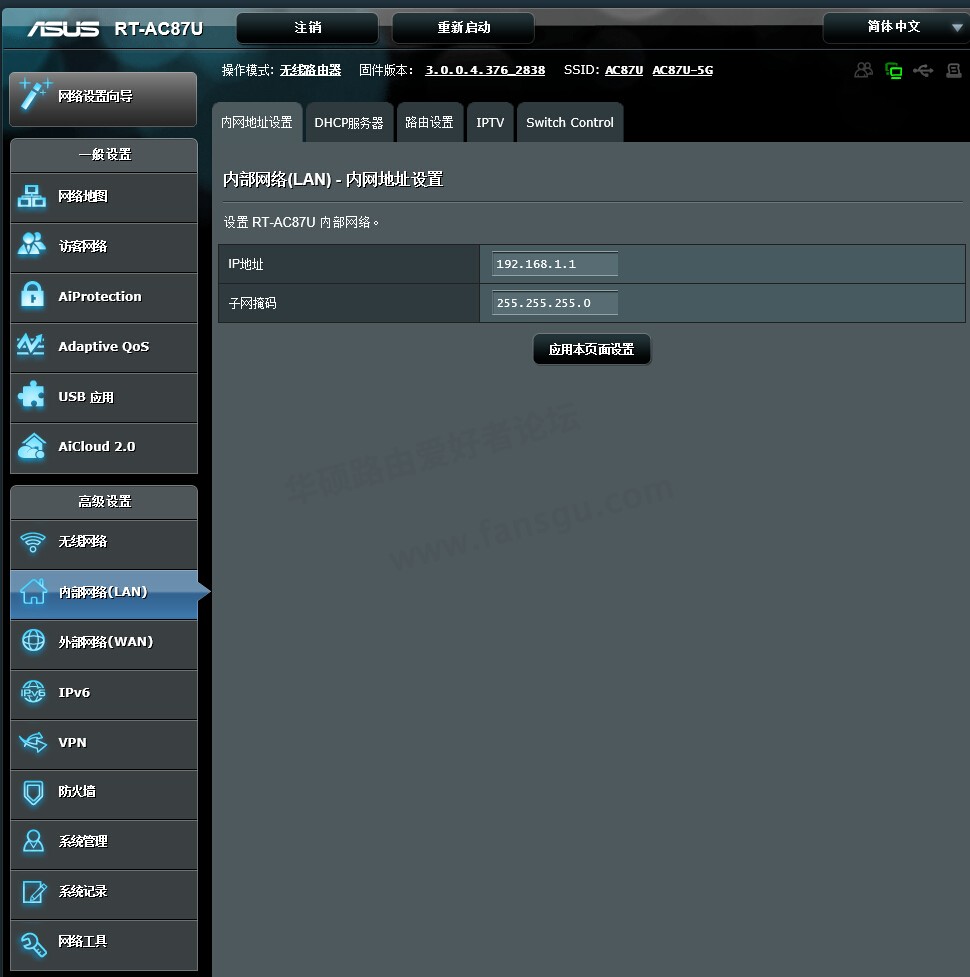The width and height of the screenshot is (970, 977).
Task: Click the Guest Network (访客网络) people icon
Action: pos(32,244)
